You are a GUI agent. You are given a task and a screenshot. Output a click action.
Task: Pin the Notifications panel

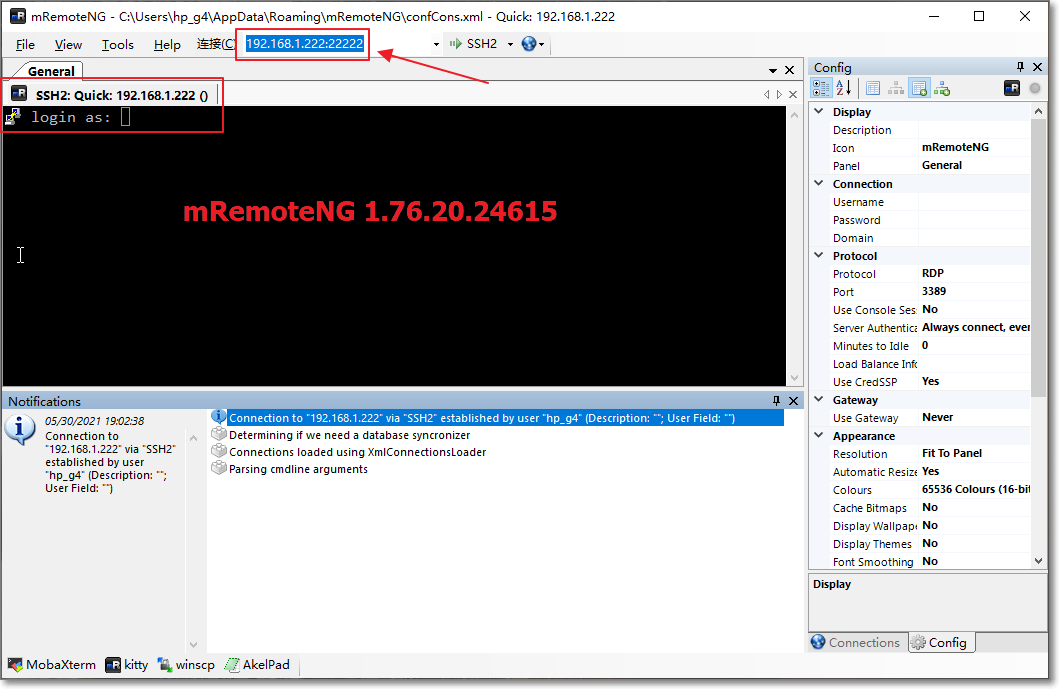point(776,401)
